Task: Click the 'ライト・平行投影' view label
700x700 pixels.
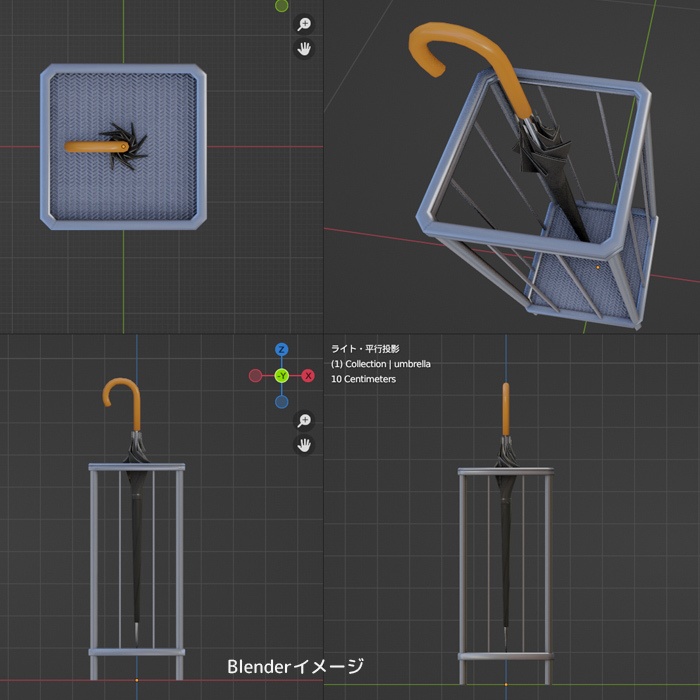Action: [x=365, y=349]
